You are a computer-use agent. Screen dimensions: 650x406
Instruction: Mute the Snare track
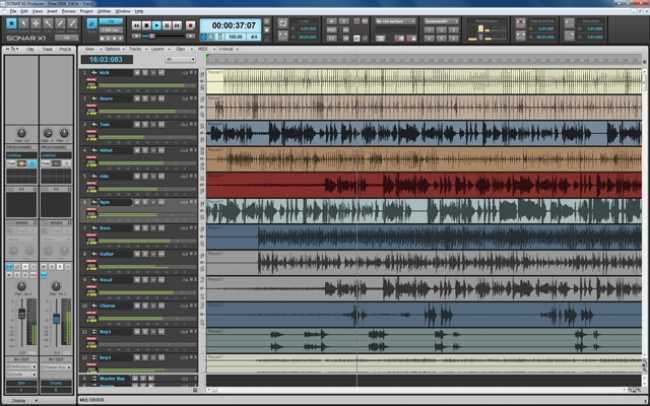click(137, 99)
